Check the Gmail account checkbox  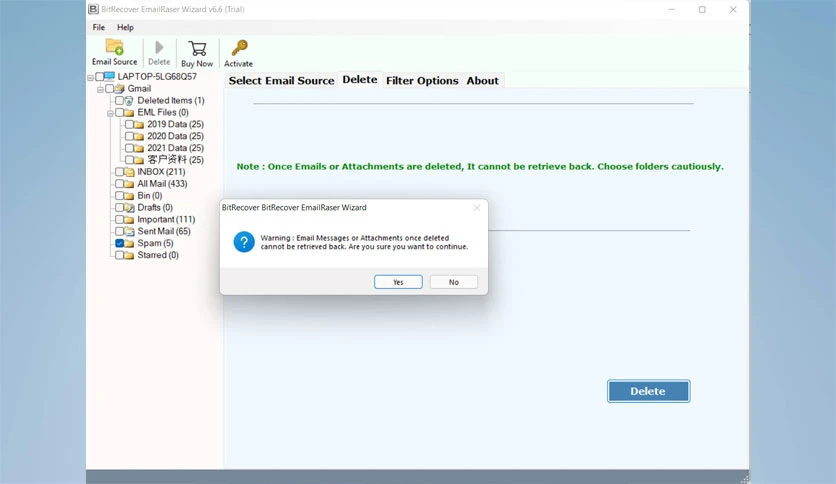110,88
